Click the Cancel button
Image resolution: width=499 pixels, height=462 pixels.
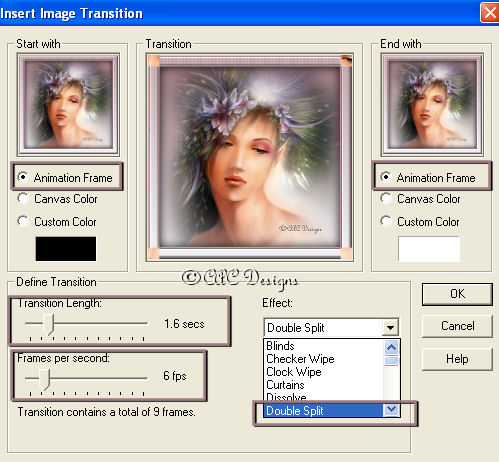[457, 326]
